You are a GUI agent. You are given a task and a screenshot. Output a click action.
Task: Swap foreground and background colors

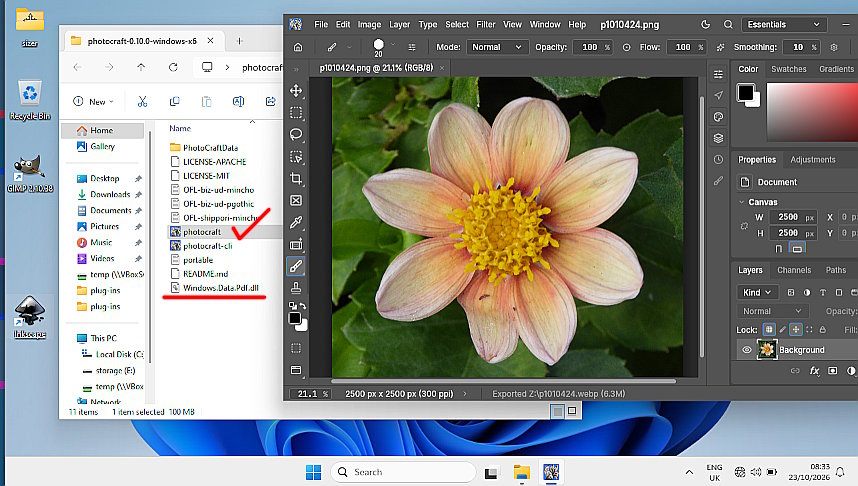(x=303, y=306)
